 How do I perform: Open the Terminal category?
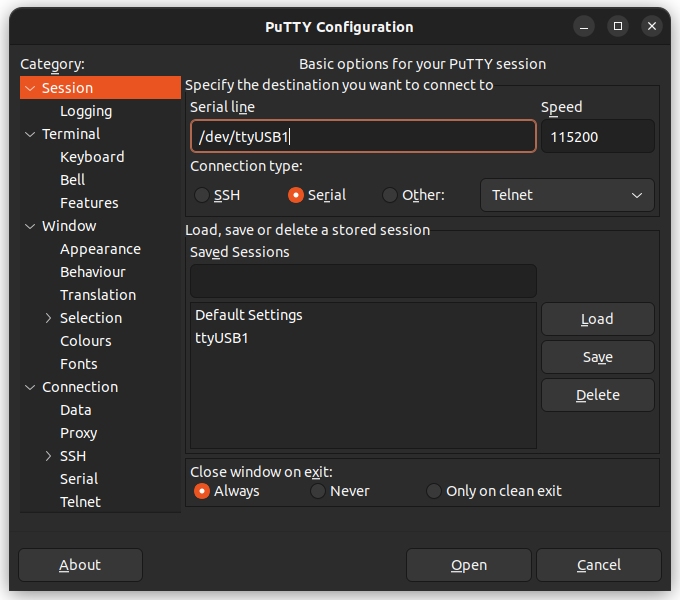coord(71,134)
